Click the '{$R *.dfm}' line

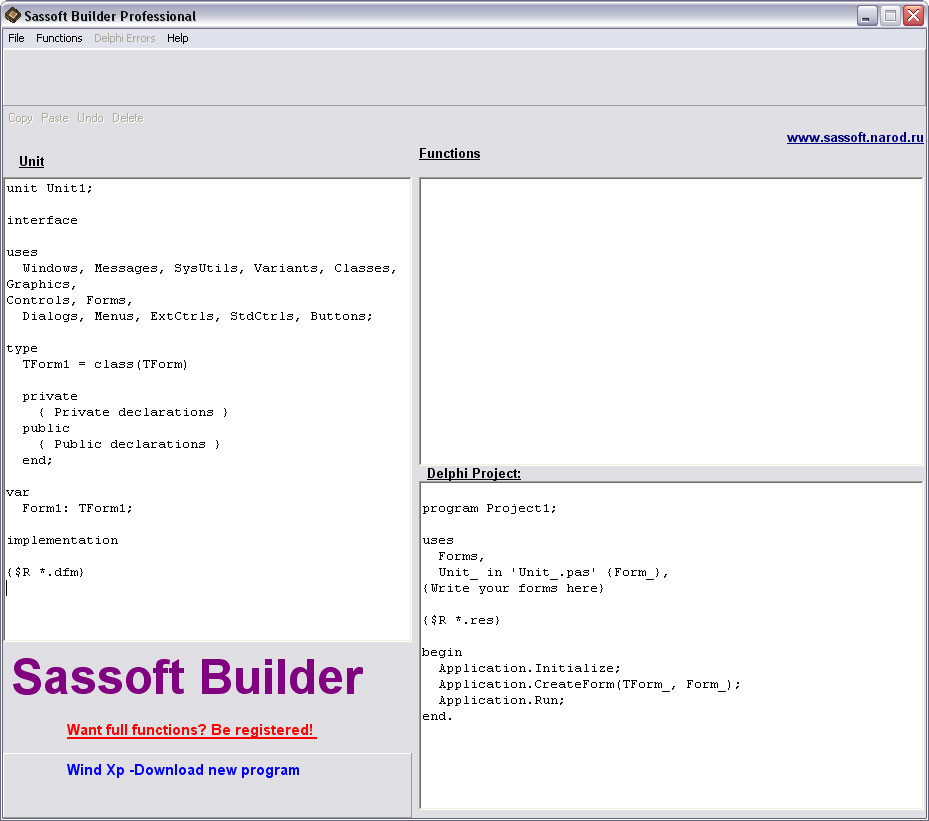pos(46,572)
